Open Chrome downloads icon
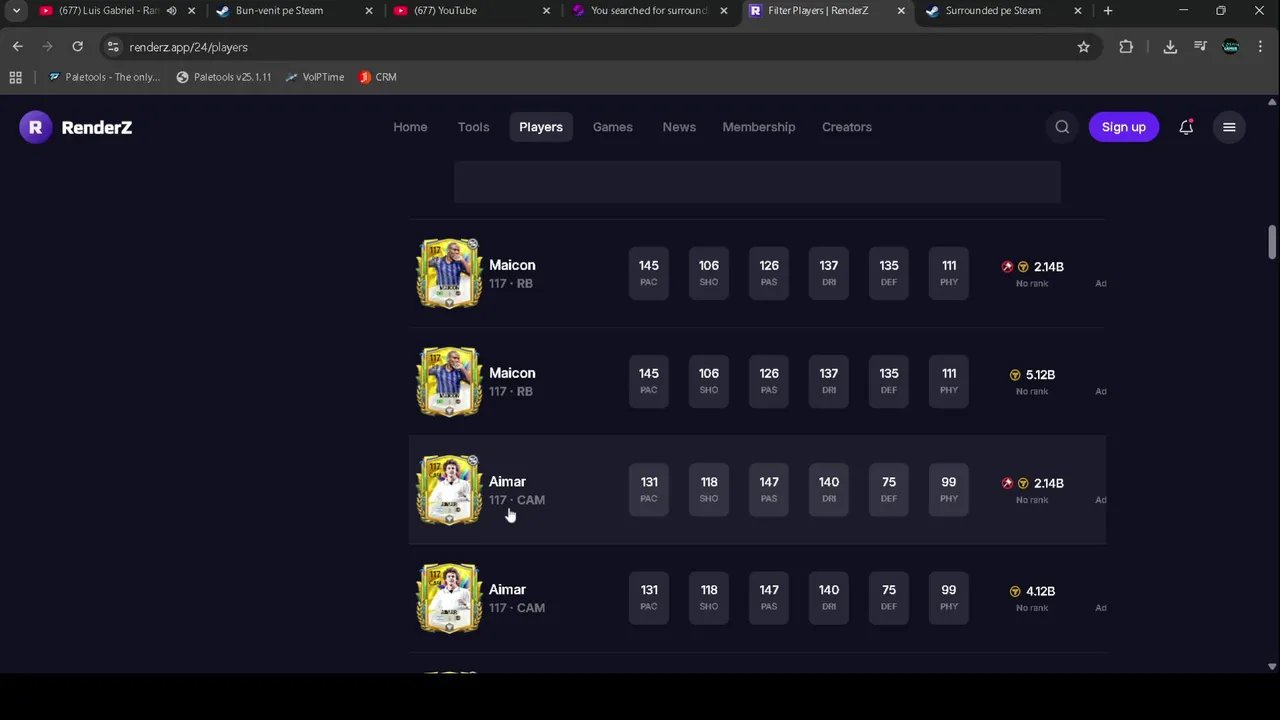This screenshot has width=1280, height=720. point(1170,47)
